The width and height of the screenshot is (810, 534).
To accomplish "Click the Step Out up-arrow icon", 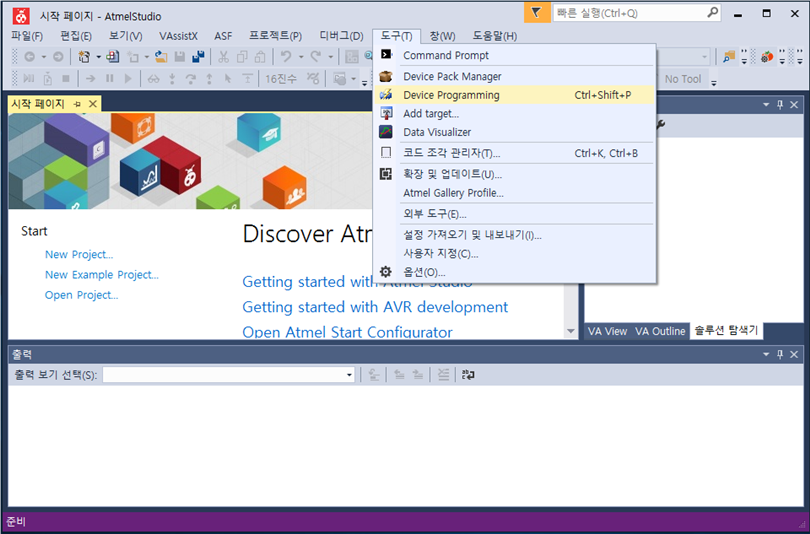I will (209, 78).
